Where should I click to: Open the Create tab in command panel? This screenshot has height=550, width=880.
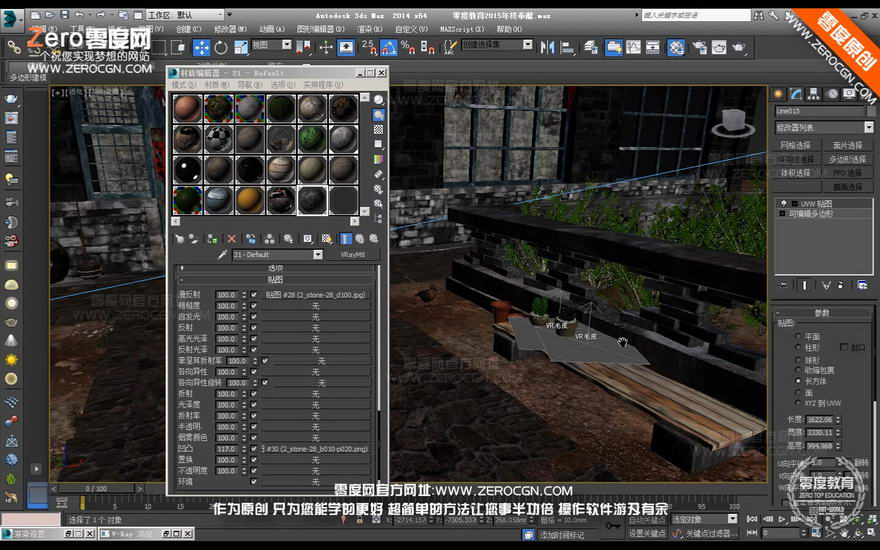point(778,94)
